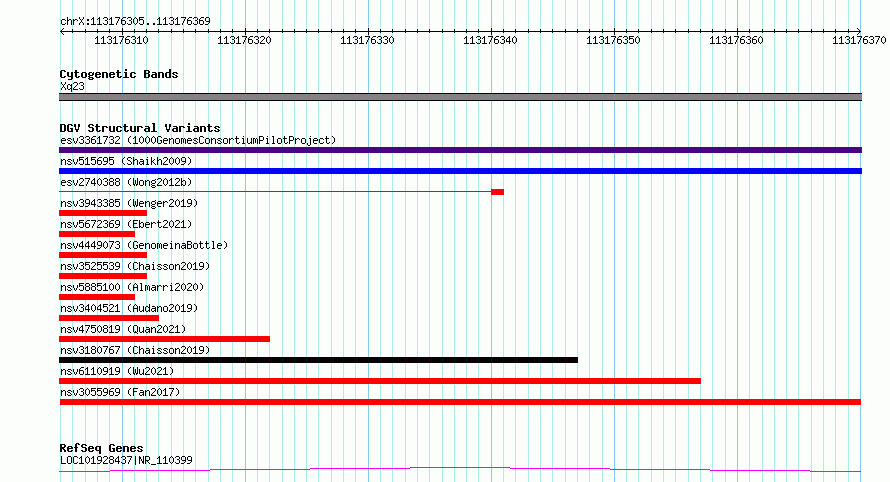Open variant nsv3180767 (Chaisson2019) label

pos(135,350)
